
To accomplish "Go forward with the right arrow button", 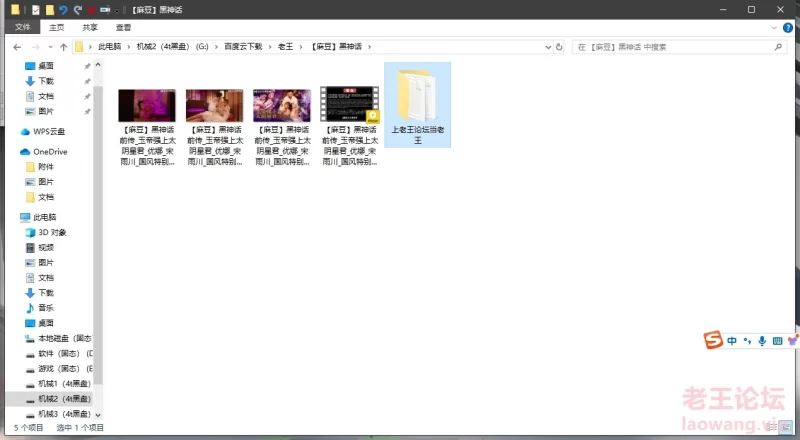I will tap(36, 47).
